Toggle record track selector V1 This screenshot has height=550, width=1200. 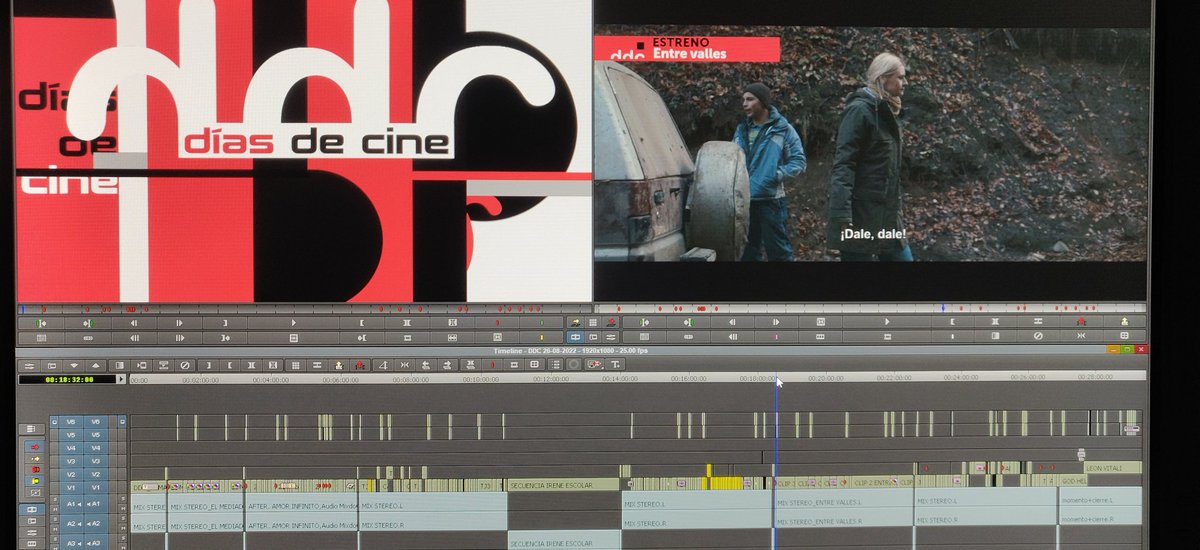click(96, 488)
